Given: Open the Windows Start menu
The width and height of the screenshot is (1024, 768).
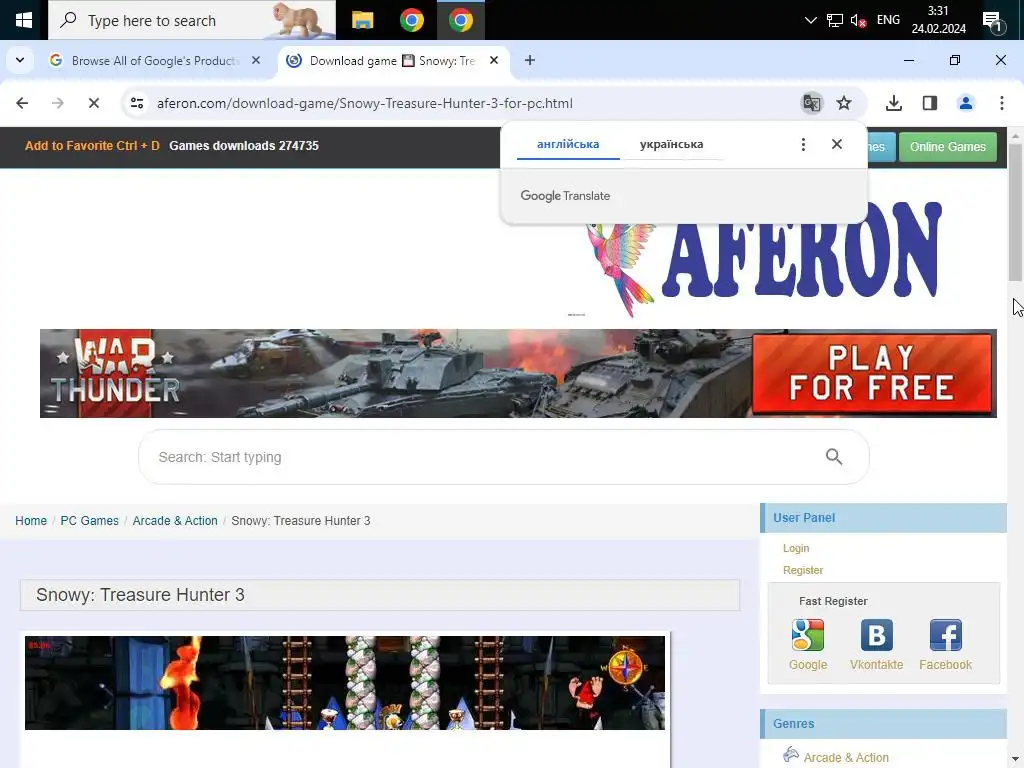Looking at the screenshot, I should click(24, 20).
